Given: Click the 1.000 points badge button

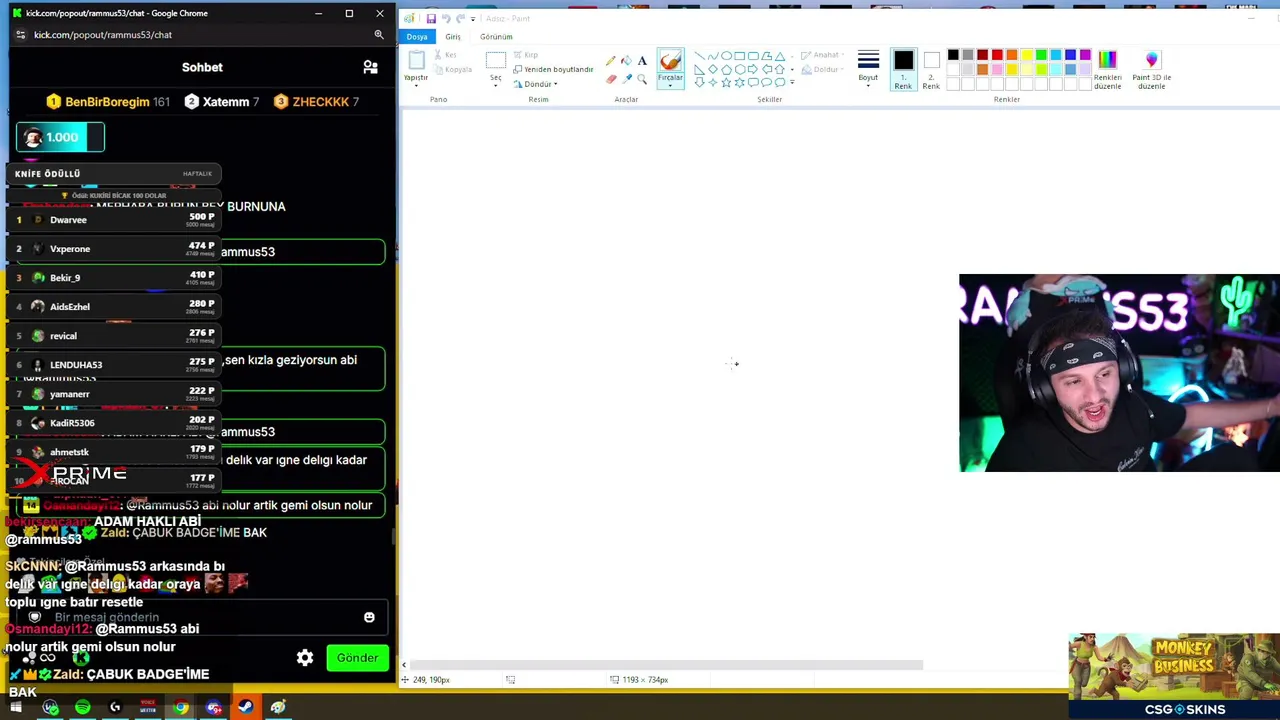Looking at the screenshot, I should click(60, 137).
